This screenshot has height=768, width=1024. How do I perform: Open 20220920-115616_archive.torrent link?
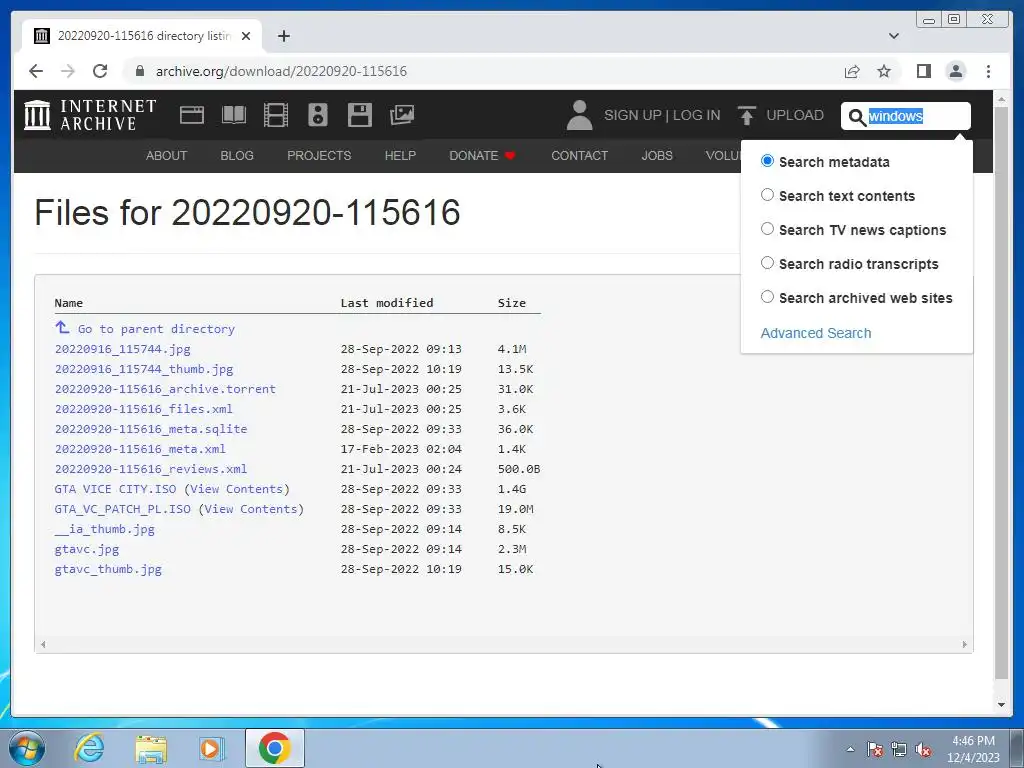[165, 389]
